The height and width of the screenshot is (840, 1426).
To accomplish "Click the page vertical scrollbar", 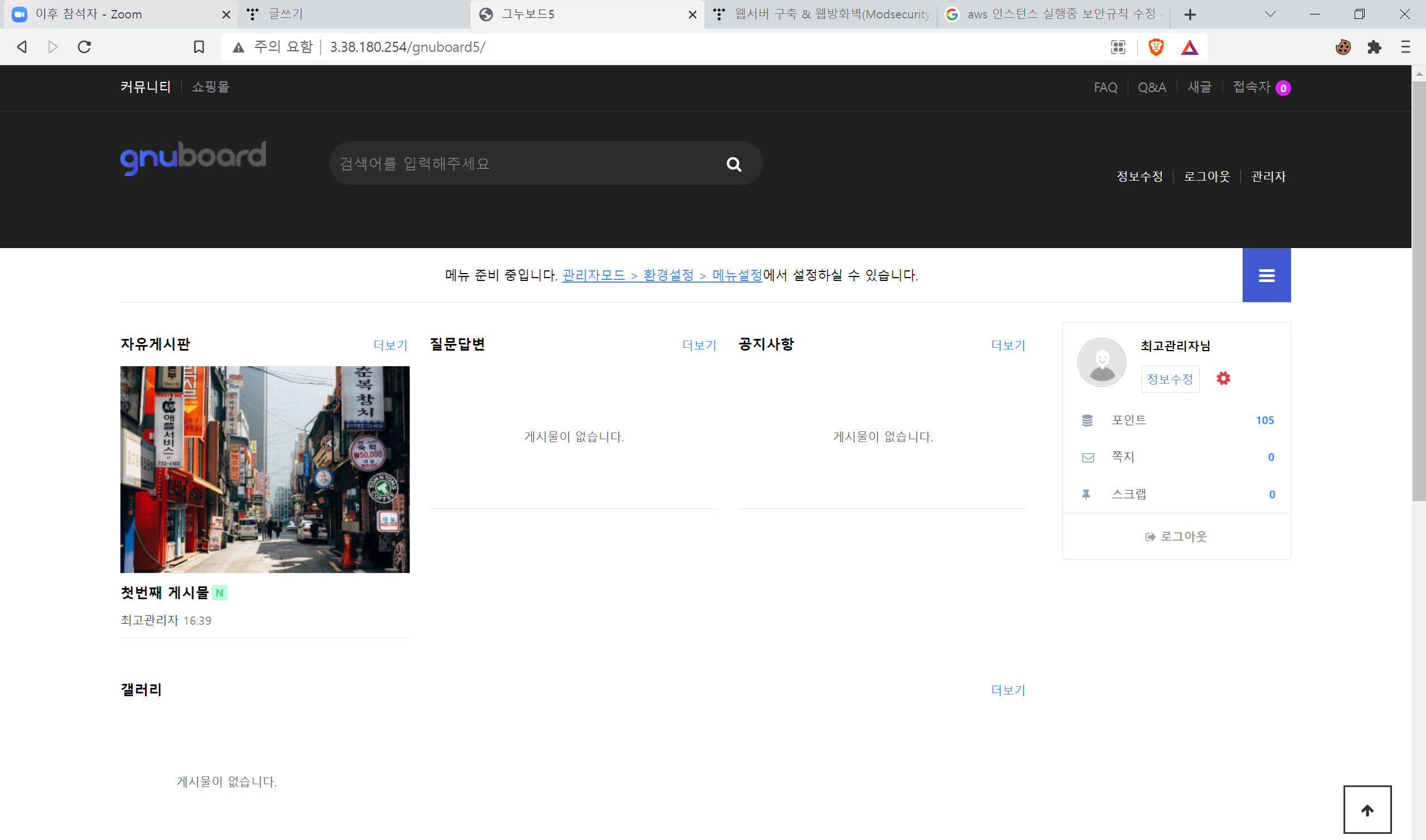I will click(x=1418, y=291).
